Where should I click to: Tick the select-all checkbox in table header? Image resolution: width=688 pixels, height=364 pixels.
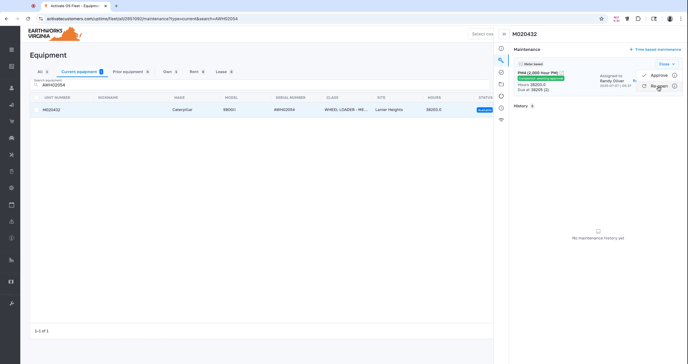pos(36,97)
